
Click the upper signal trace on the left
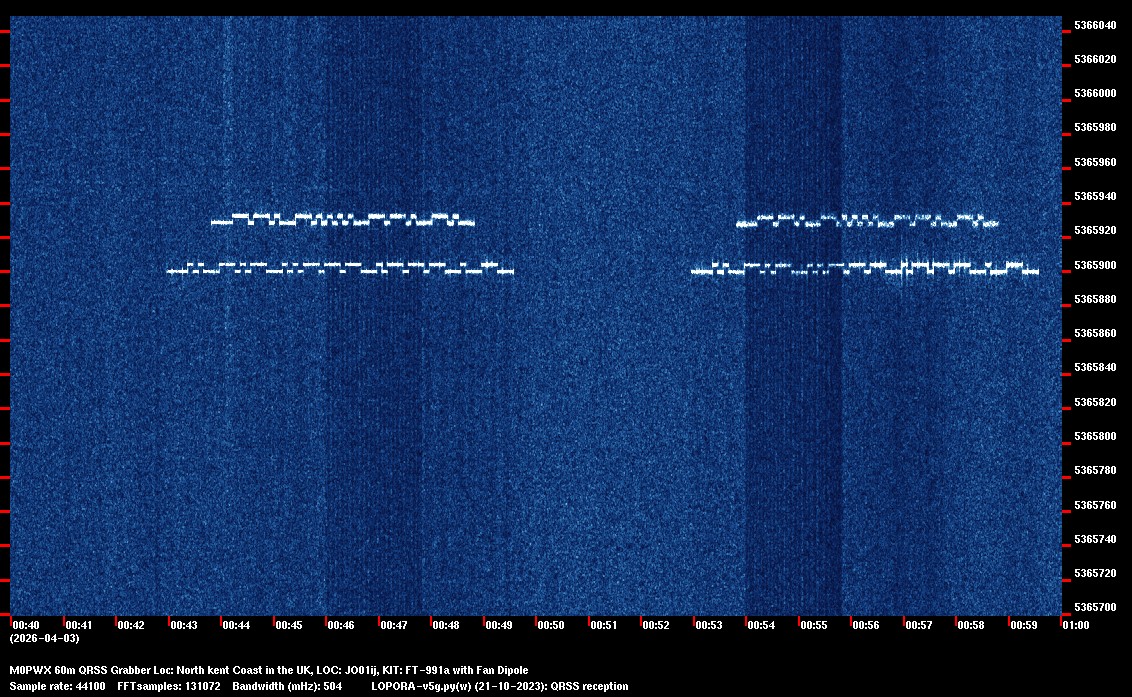coord(342,219)
